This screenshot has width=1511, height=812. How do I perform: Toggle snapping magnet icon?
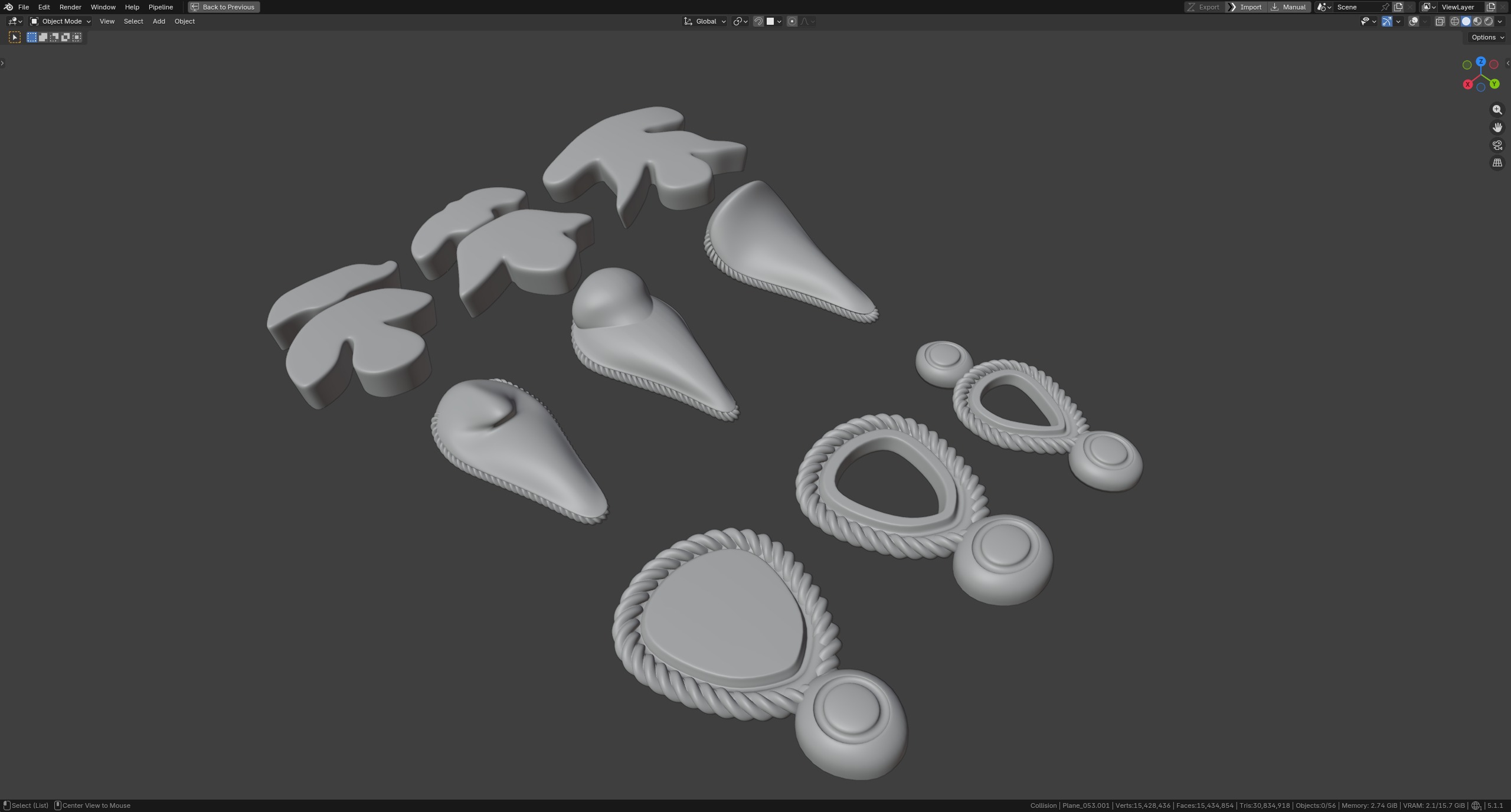click(758, 21)
